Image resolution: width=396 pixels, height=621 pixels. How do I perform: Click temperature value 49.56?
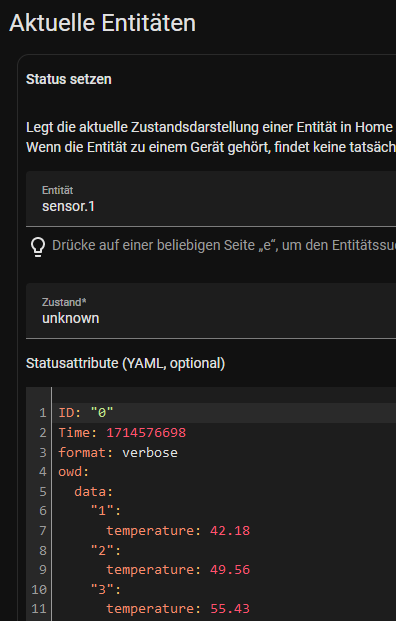tap(230, 570)
